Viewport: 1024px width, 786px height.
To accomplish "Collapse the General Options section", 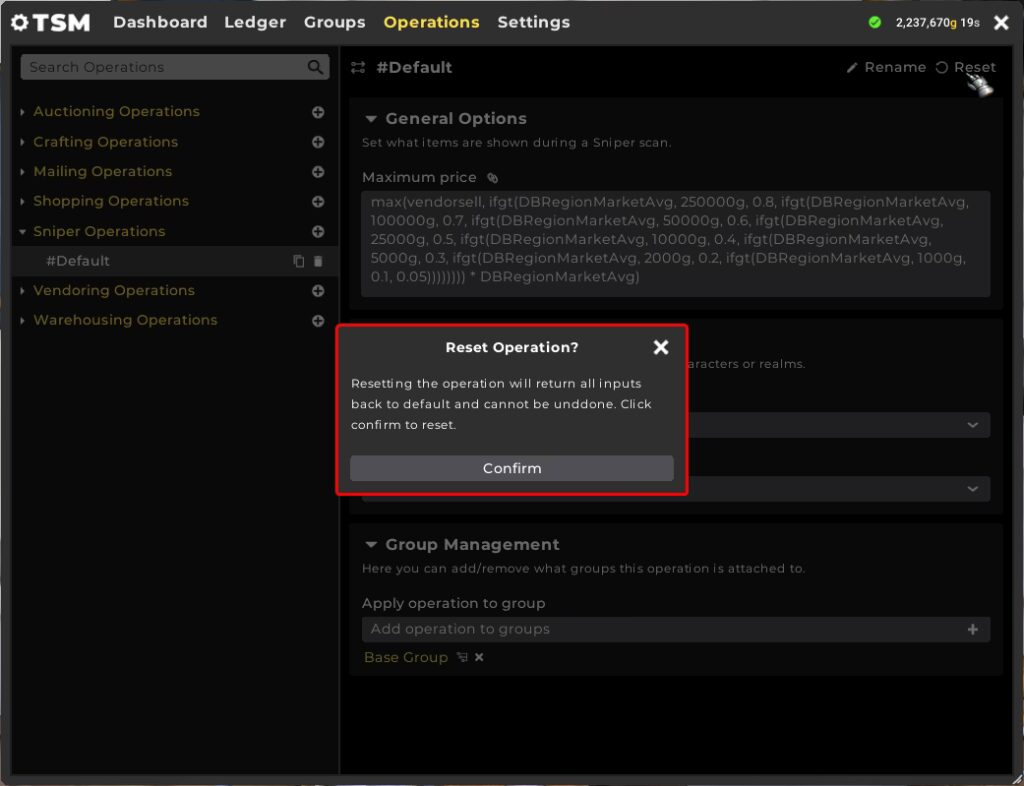I will [371, 118].
